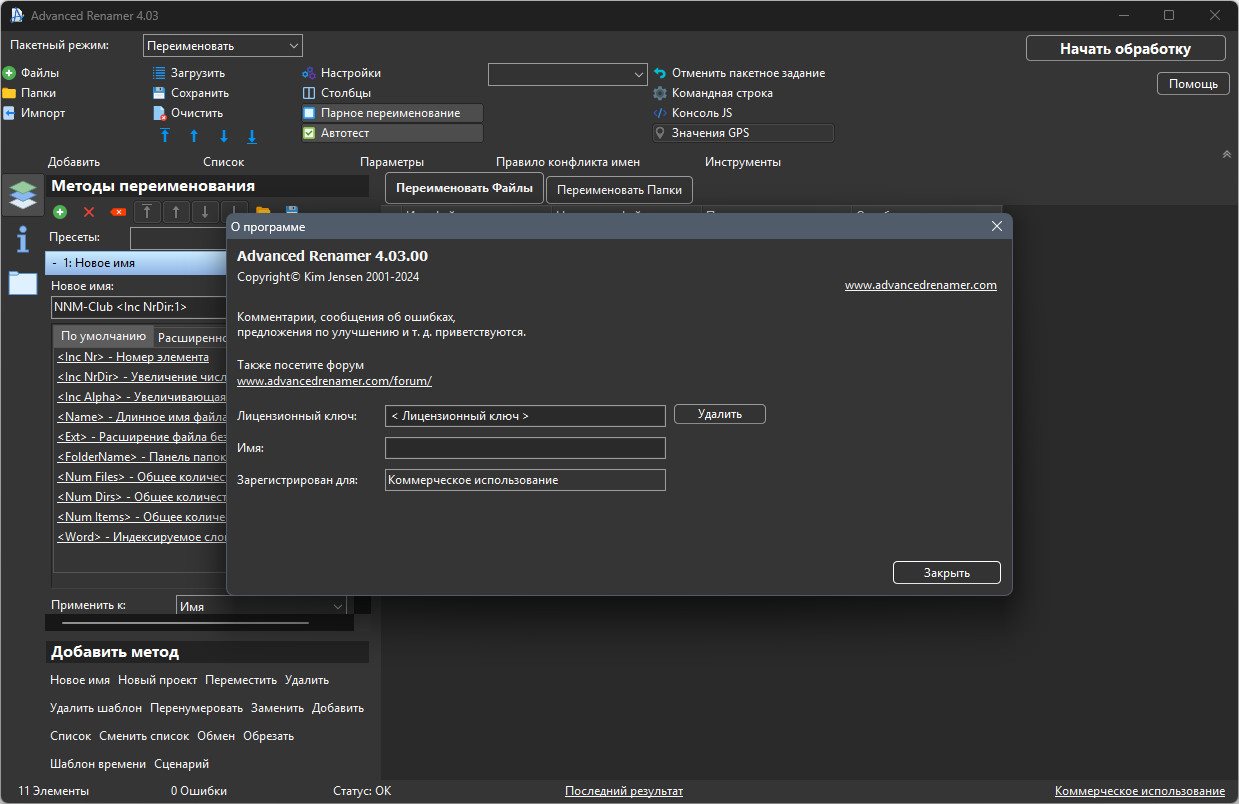Click the Начать обработку button
1239x804 pixels.
[x=1126, y=48]
